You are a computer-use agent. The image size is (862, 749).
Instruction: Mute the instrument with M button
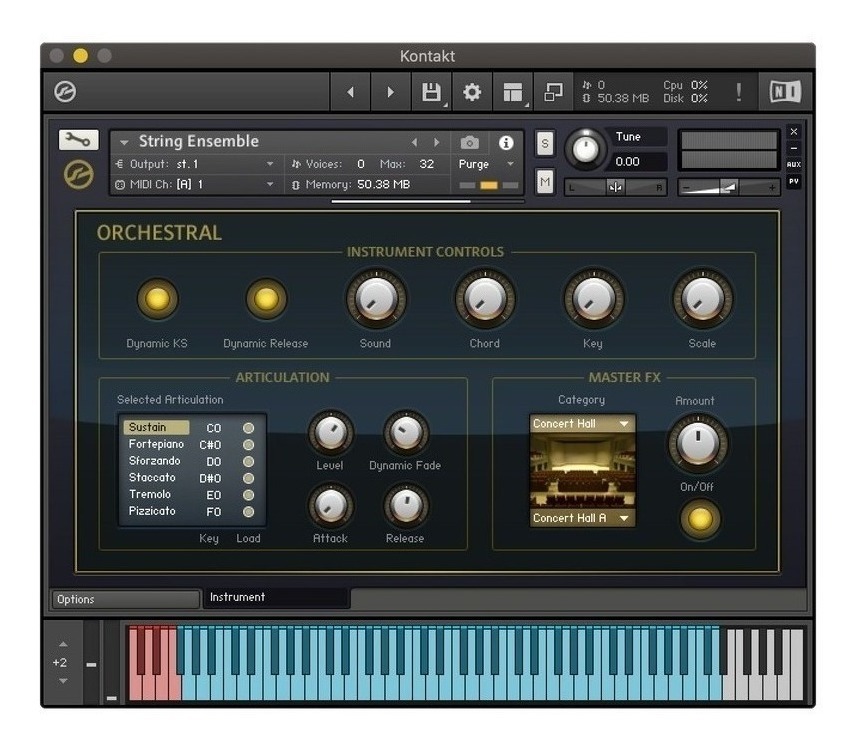(x=544, y=181)
